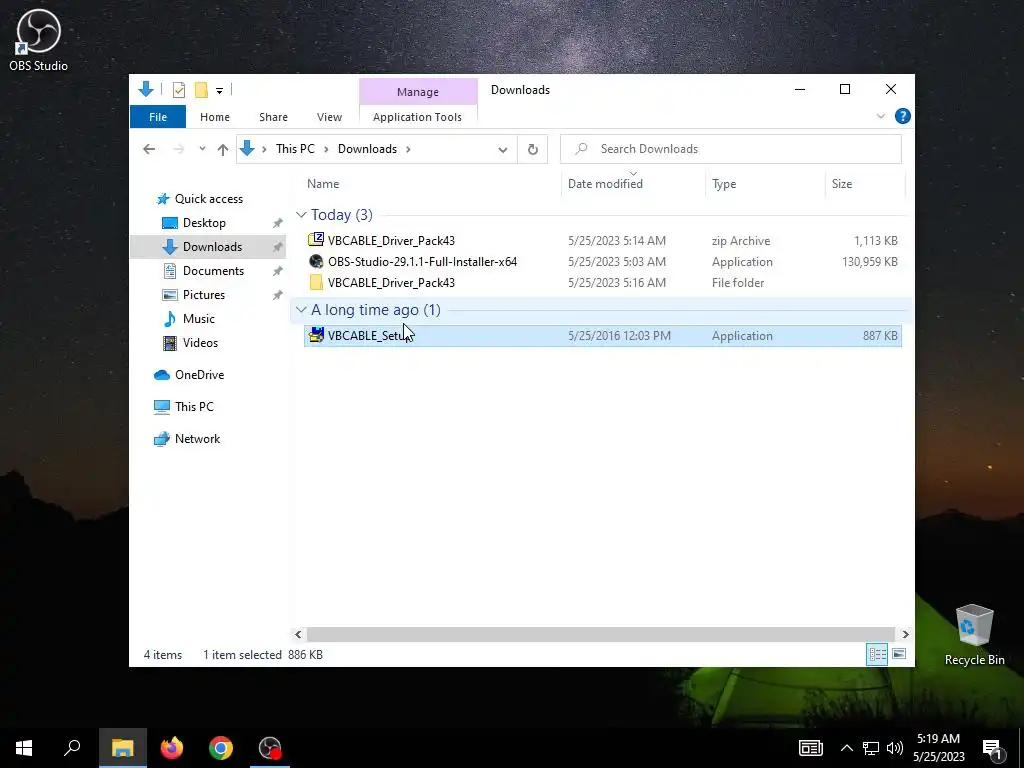Click File Explorer on the taskbar
This screenshot has height=768, width=1024.
(x=122, y=748)
